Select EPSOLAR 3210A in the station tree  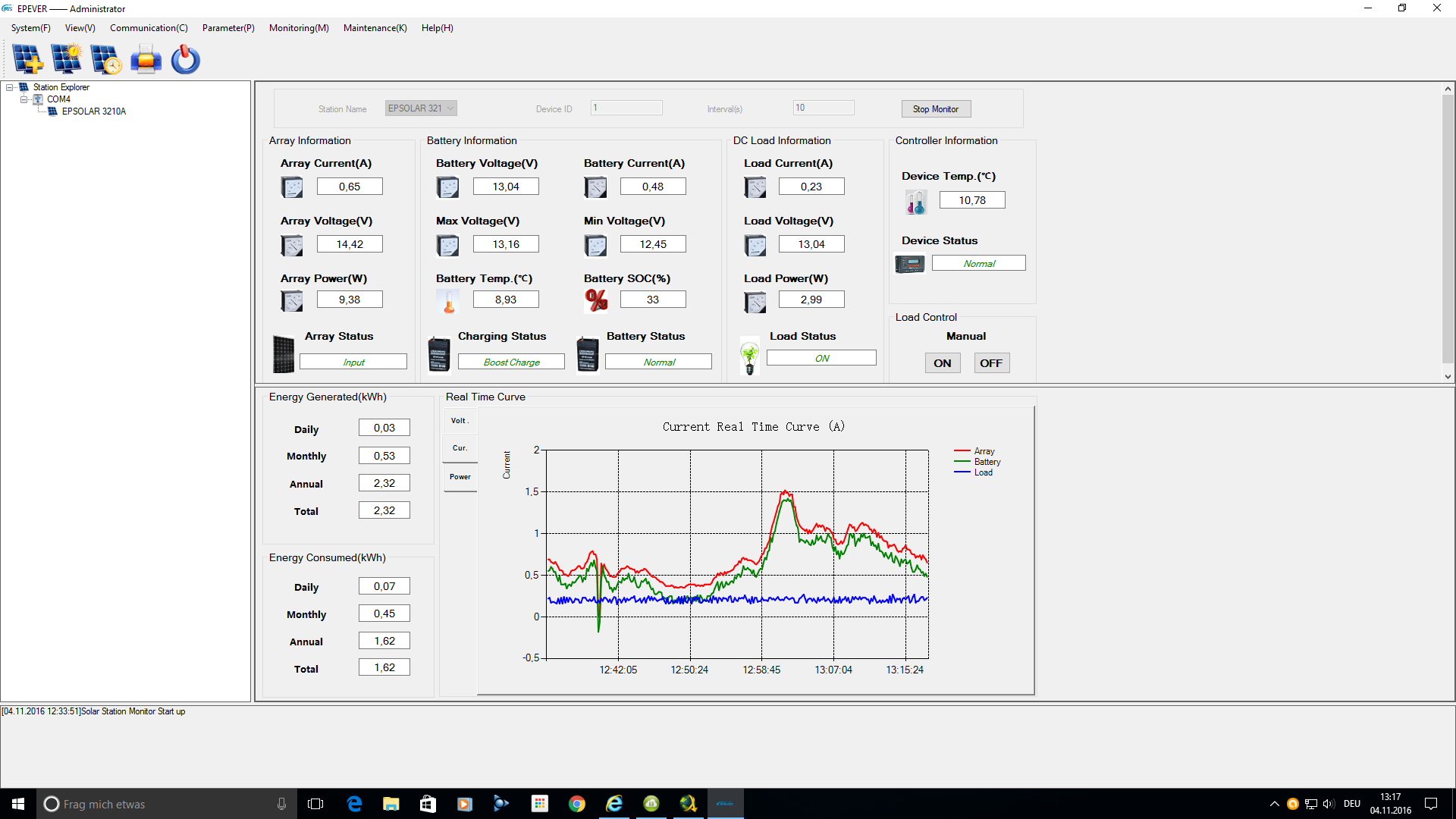pos(93,111)
